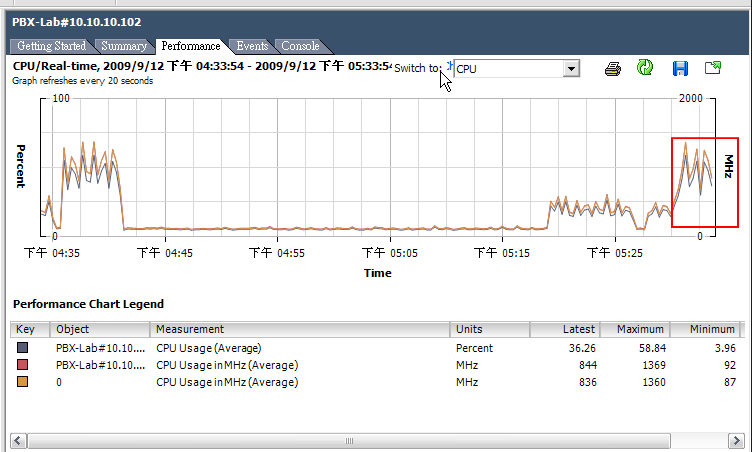This screenshot has width=752, height=452.
Task: Sort legend by Measurement column header
Action: (300, 329)
